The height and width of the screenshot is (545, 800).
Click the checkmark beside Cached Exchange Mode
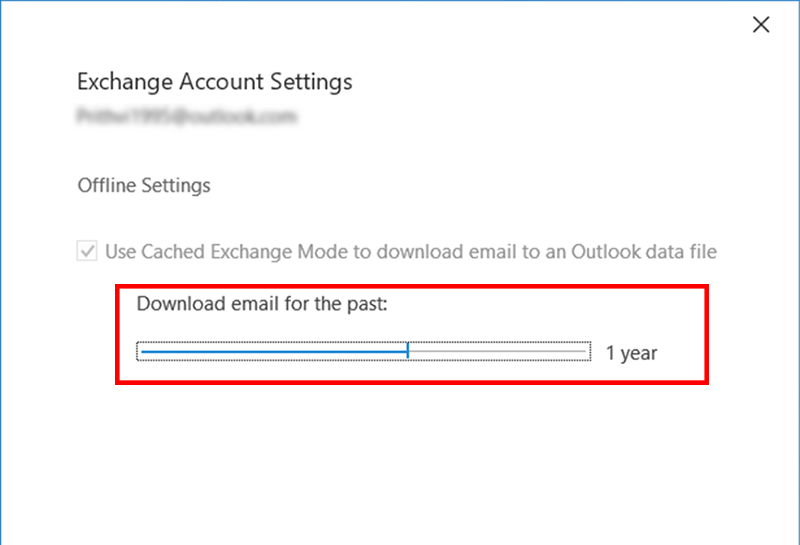coord(87,252)
